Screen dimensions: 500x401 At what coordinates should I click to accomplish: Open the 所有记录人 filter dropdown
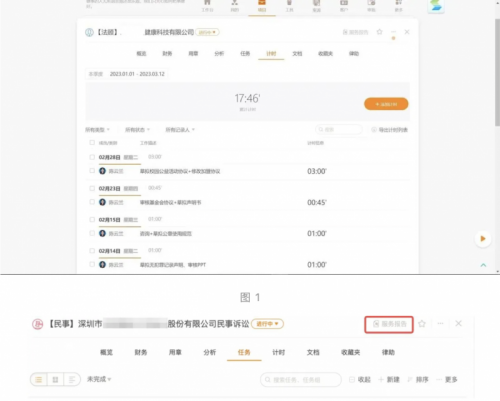[x=180, y=130]
